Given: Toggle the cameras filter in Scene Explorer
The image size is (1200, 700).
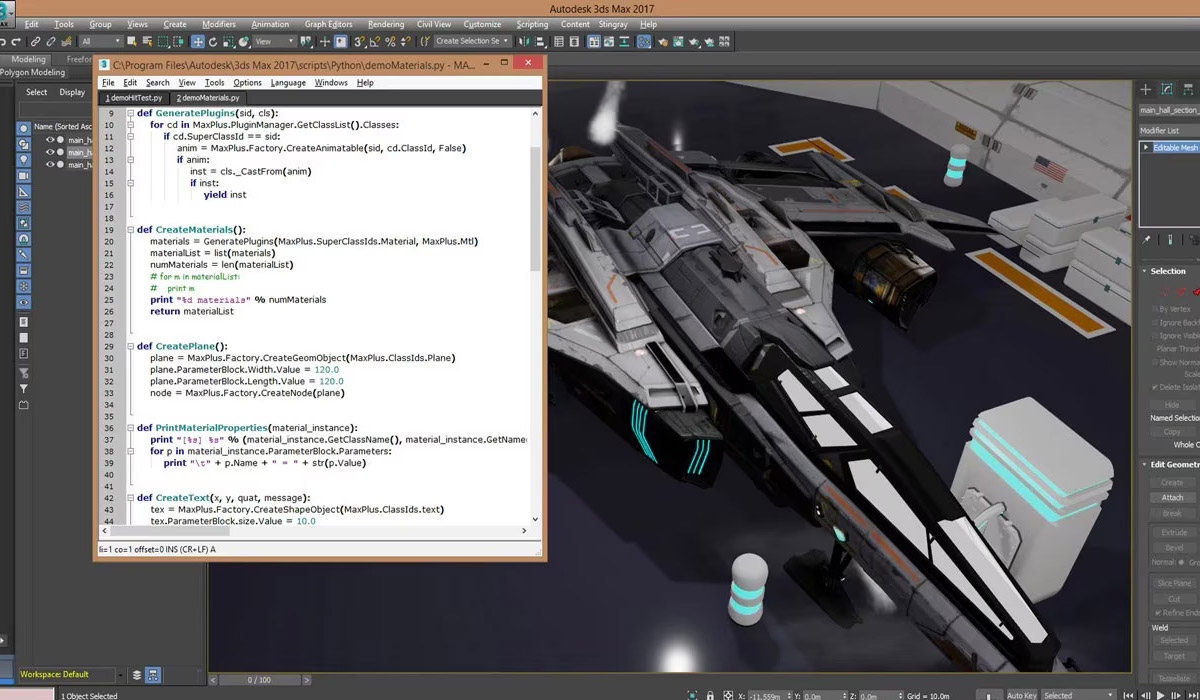Looking at the screenshot, I should (x=24, y=175).
